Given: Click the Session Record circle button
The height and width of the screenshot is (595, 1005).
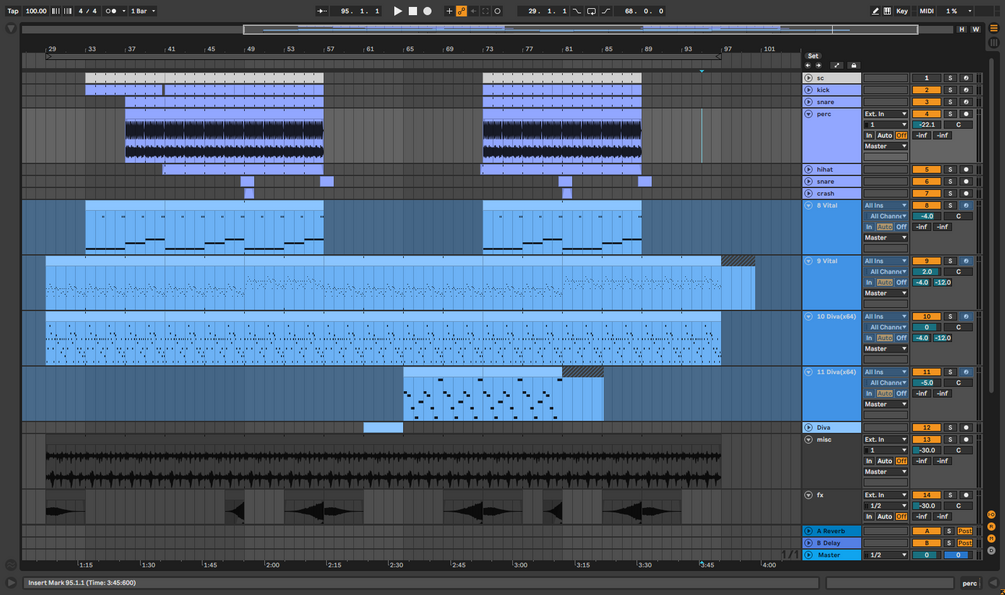Looking at the screenshot, I should click(497, 11).
